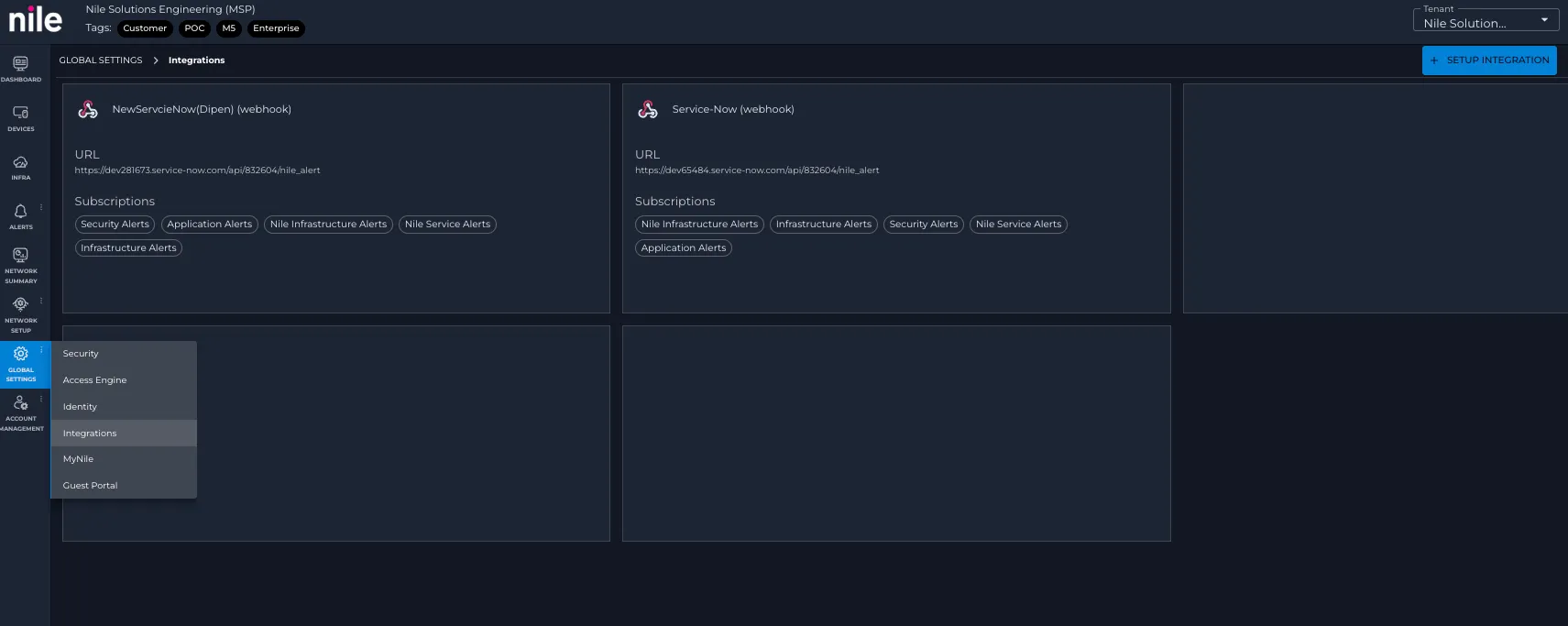Click the POC tag
This screenshot has width=1568, height=626.
pyautogui.click(x=194, y=28)
